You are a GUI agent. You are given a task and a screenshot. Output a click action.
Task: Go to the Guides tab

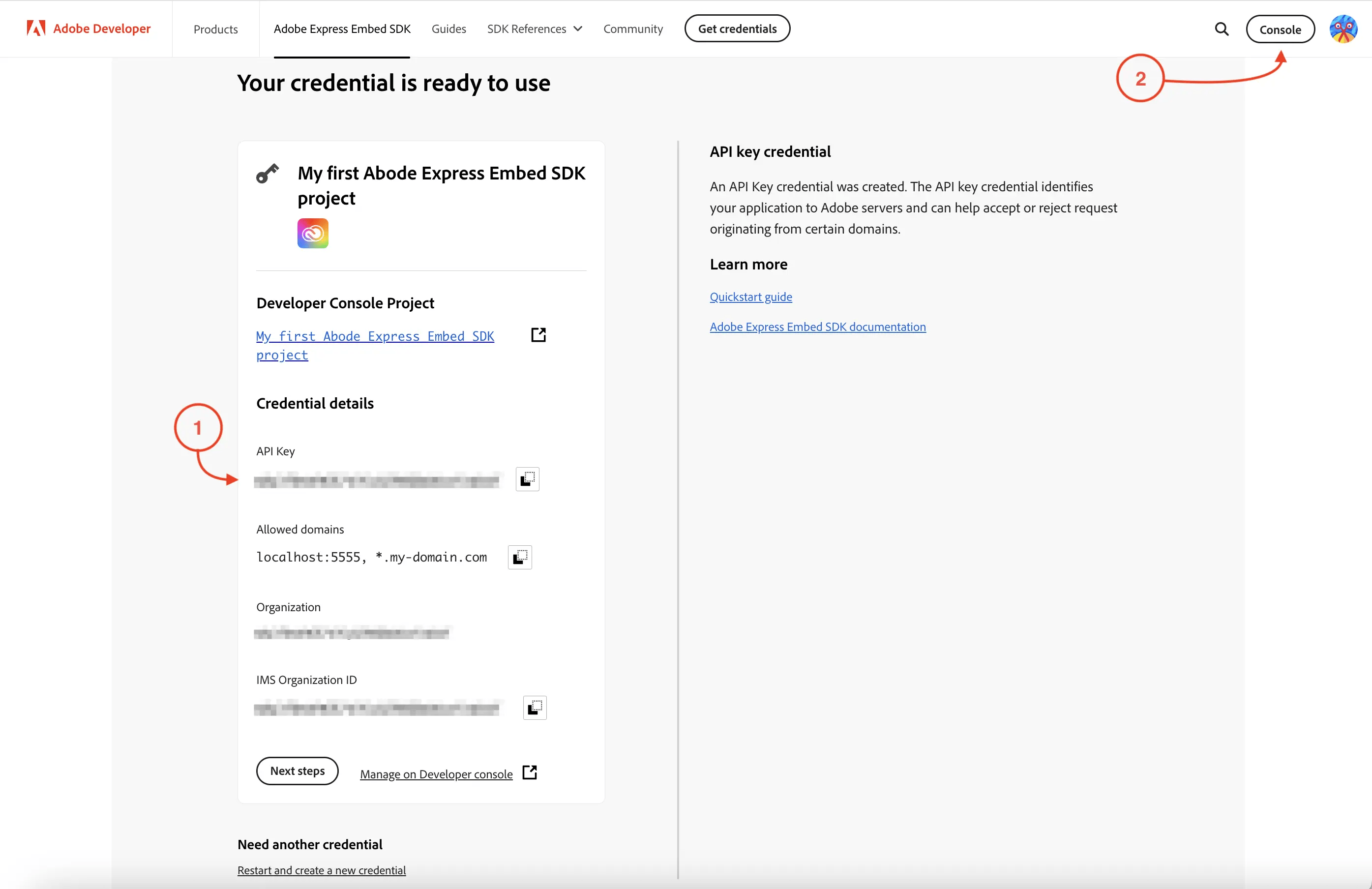click(x=448, y=29)
